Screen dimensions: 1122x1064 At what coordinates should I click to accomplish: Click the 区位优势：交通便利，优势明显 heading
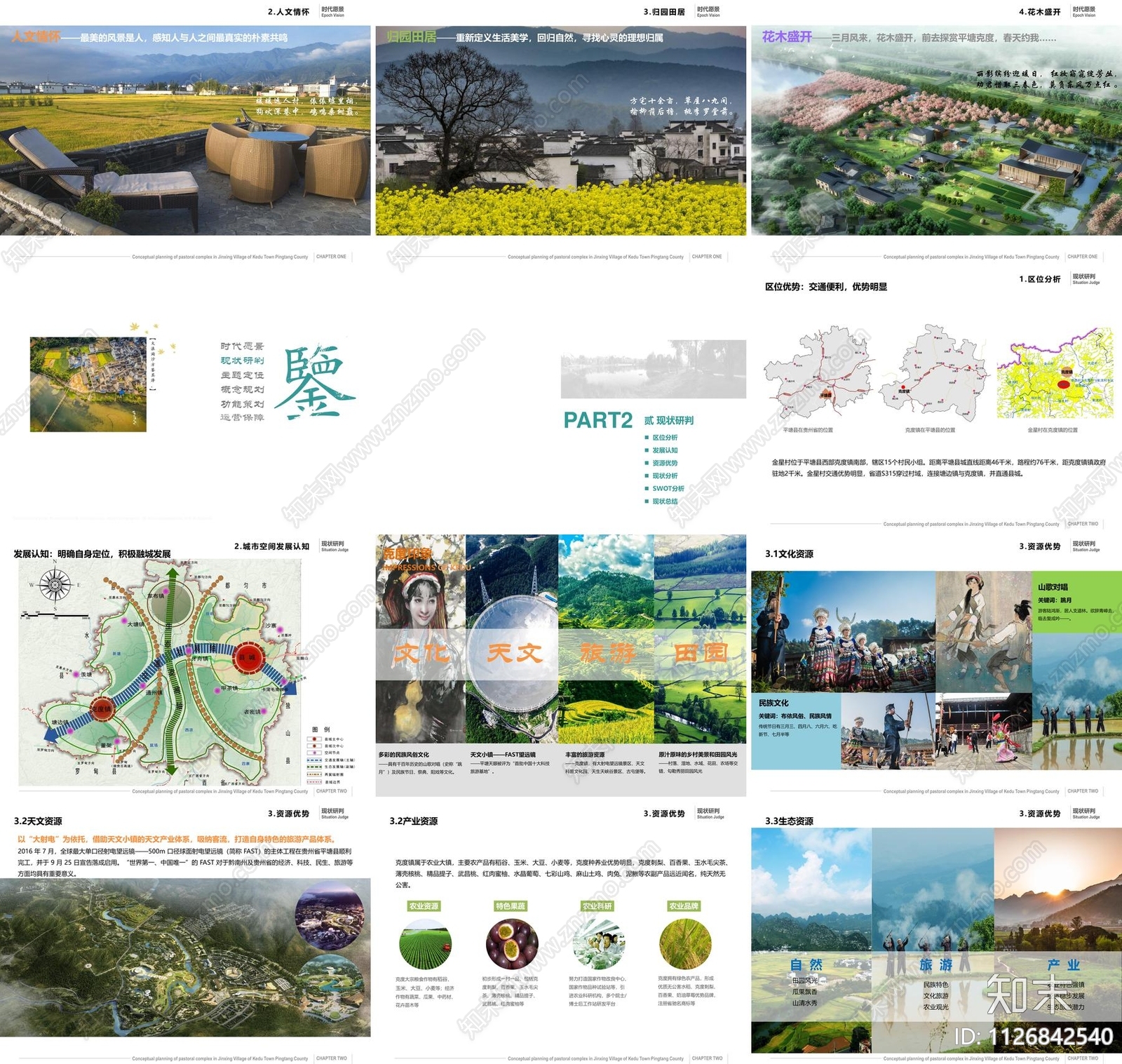click(826, 287)
